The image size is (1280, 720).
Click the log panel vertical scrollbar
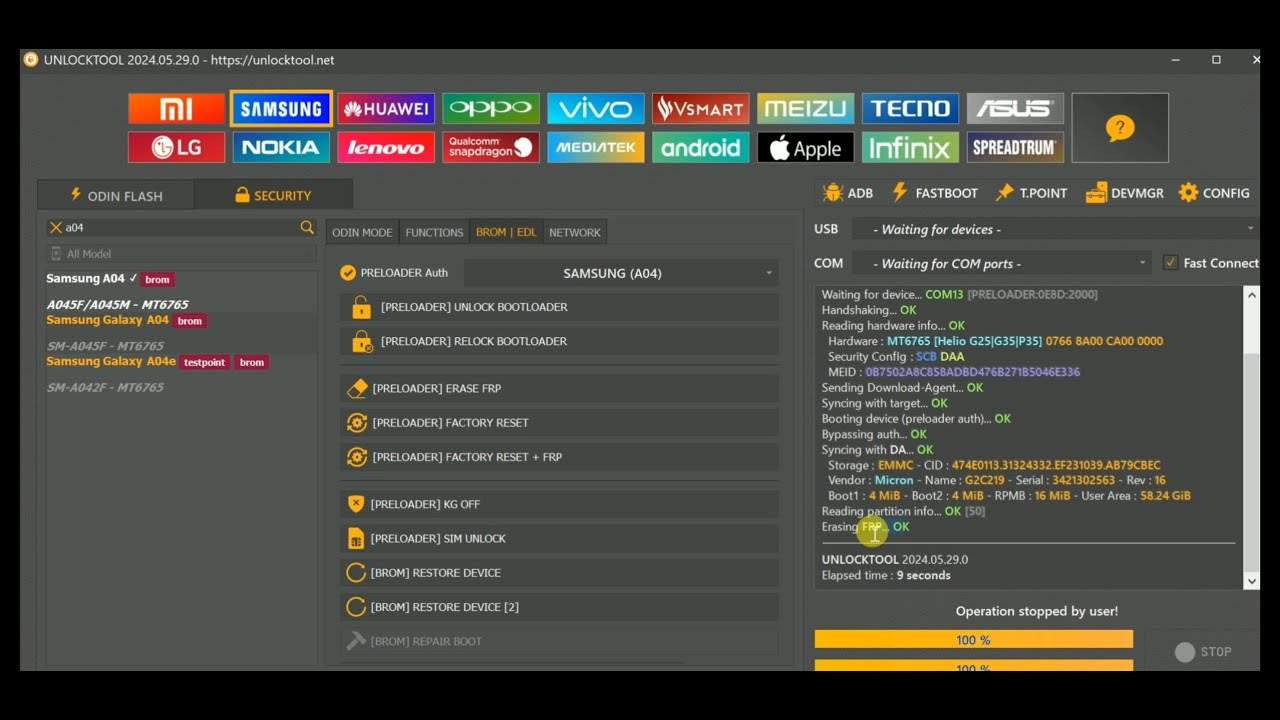(x=1251, y=437)
